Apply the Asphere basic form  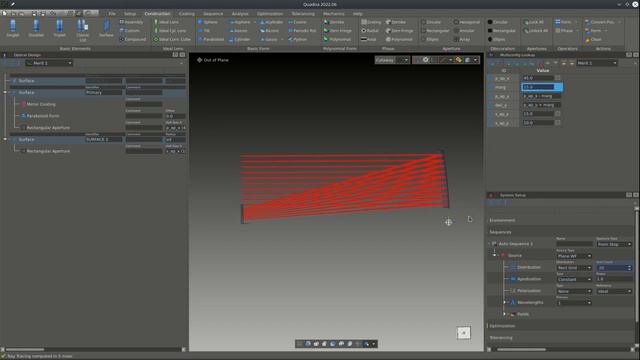[x=240, y=22]
